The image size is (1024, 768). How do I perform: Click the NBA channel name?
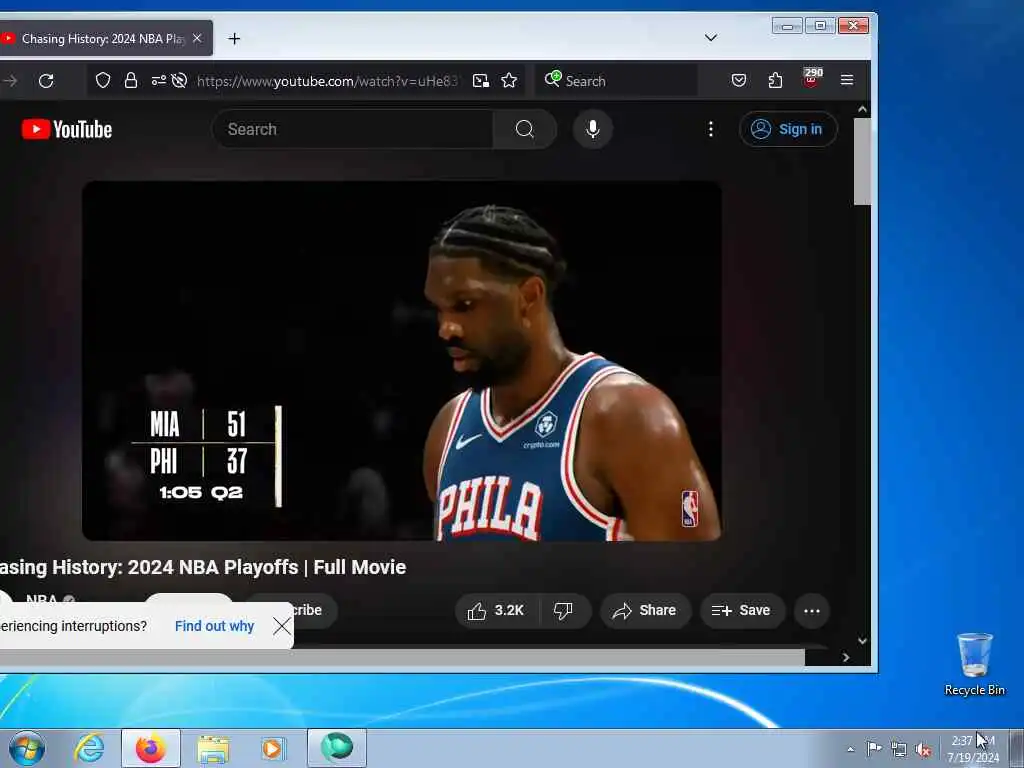pyautogui.click(x=42, y=600)
